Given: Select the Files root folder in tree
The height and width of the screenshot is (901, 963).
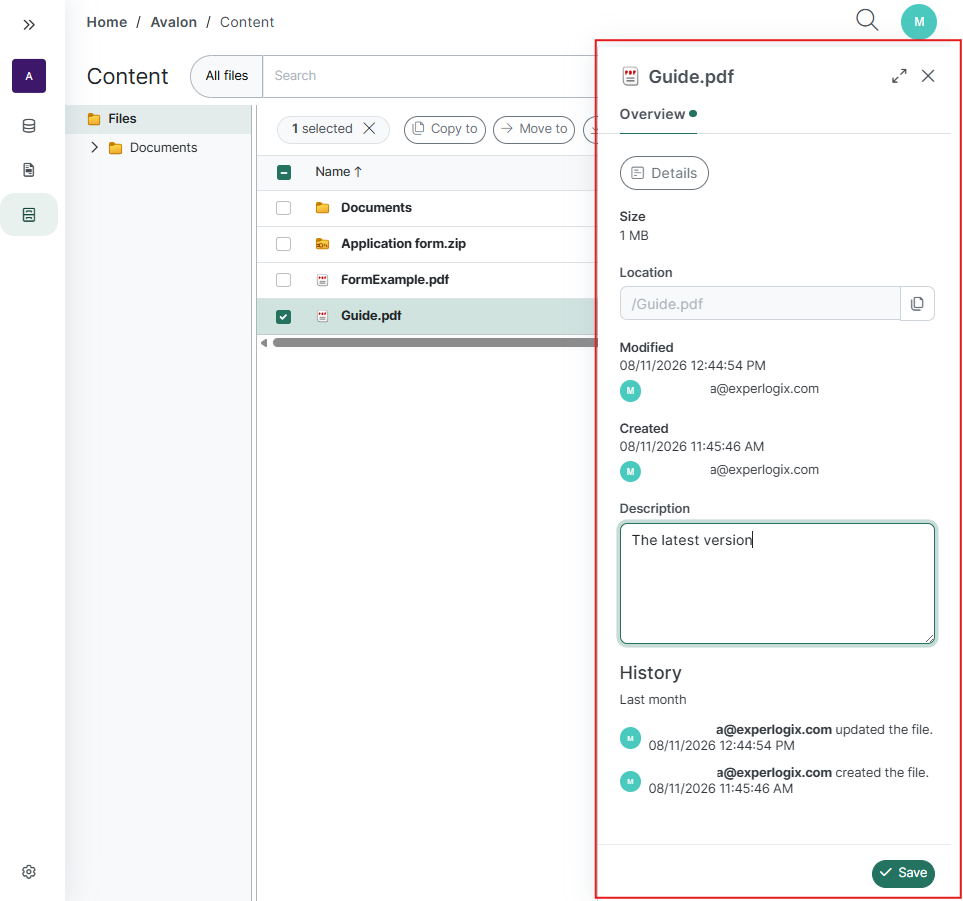Looking at the screenshot, I should (158, 119).
